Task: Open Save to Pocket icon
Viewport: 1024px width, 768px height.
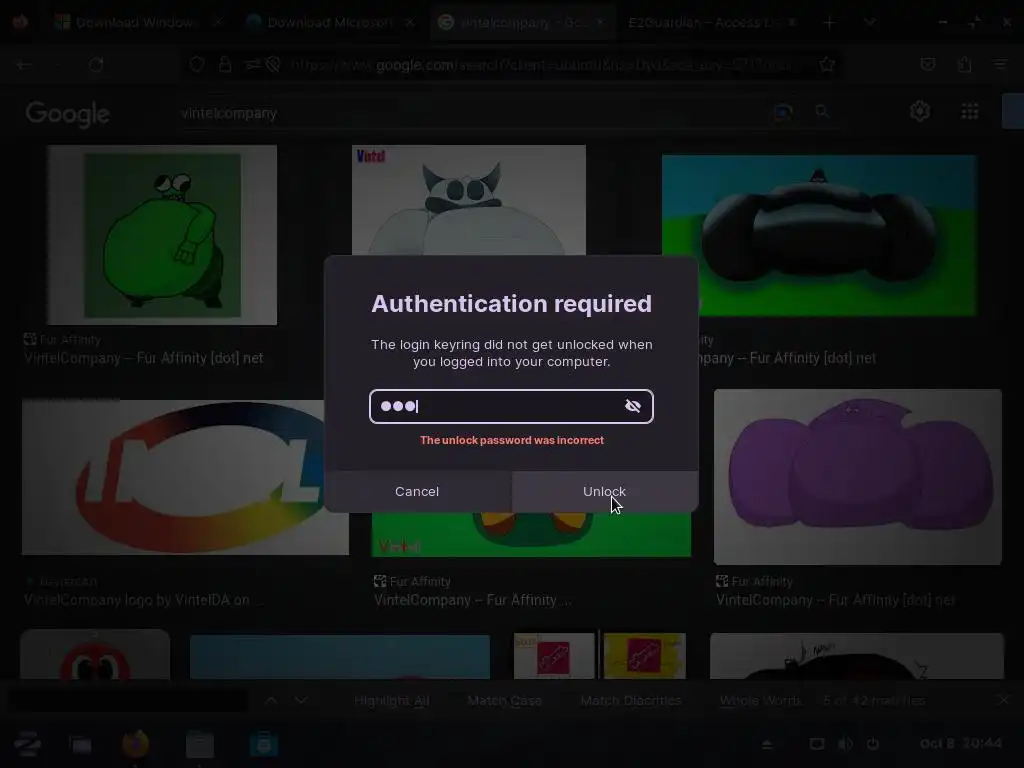Action: [927, 64]
